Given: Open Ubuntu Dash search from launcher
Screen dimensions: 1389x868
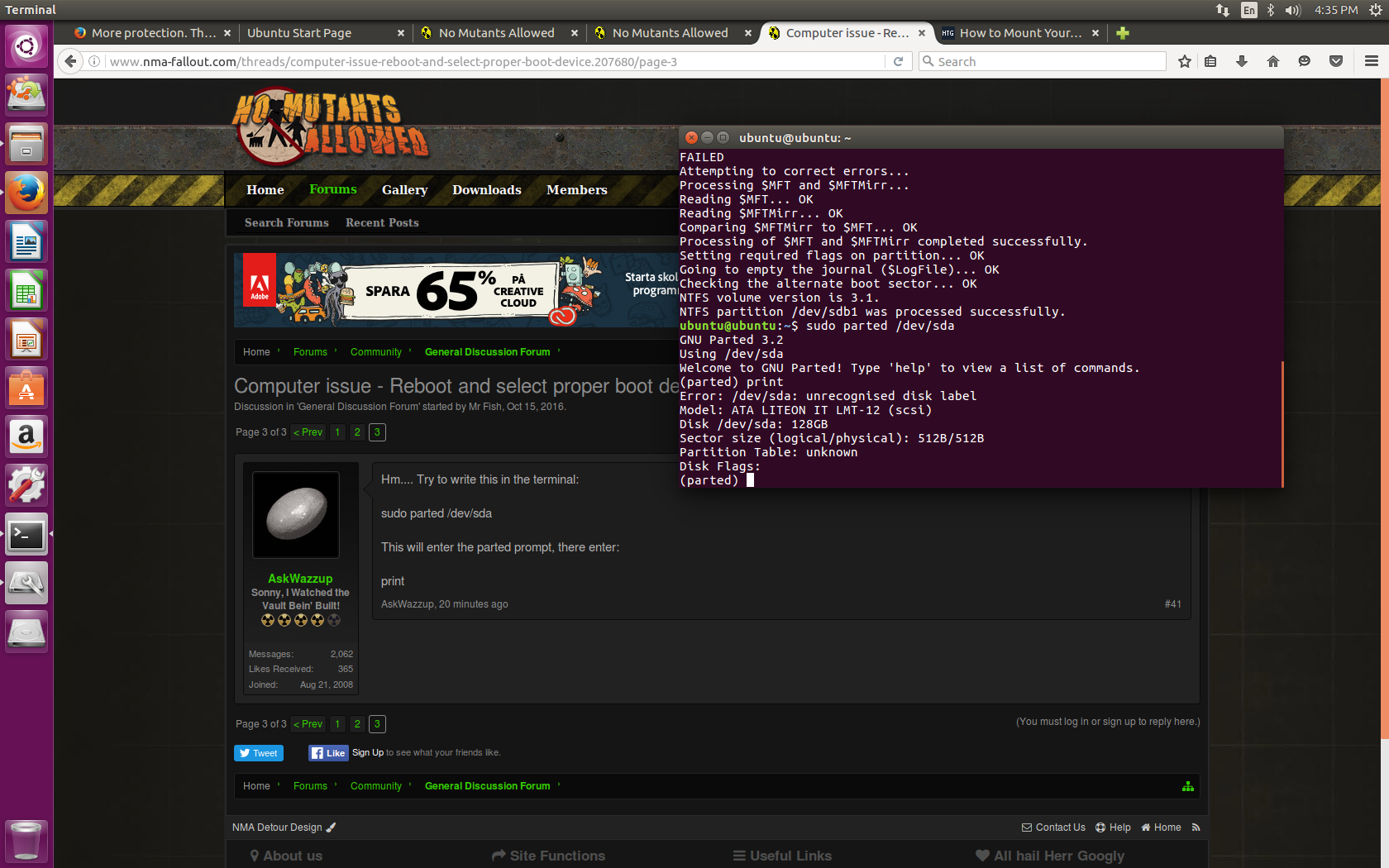Looking at the screenshot, I should (26, 46).
